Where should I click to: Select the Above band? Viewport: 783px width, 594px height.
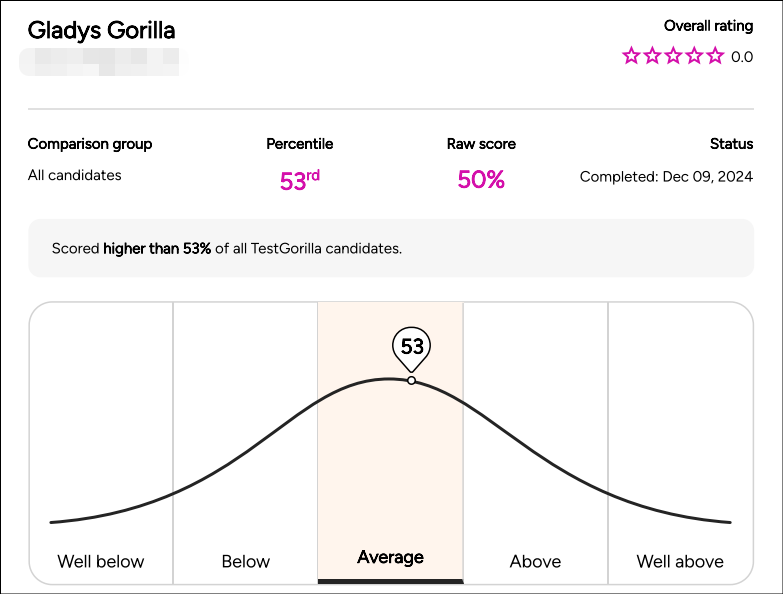pos(535,443)
